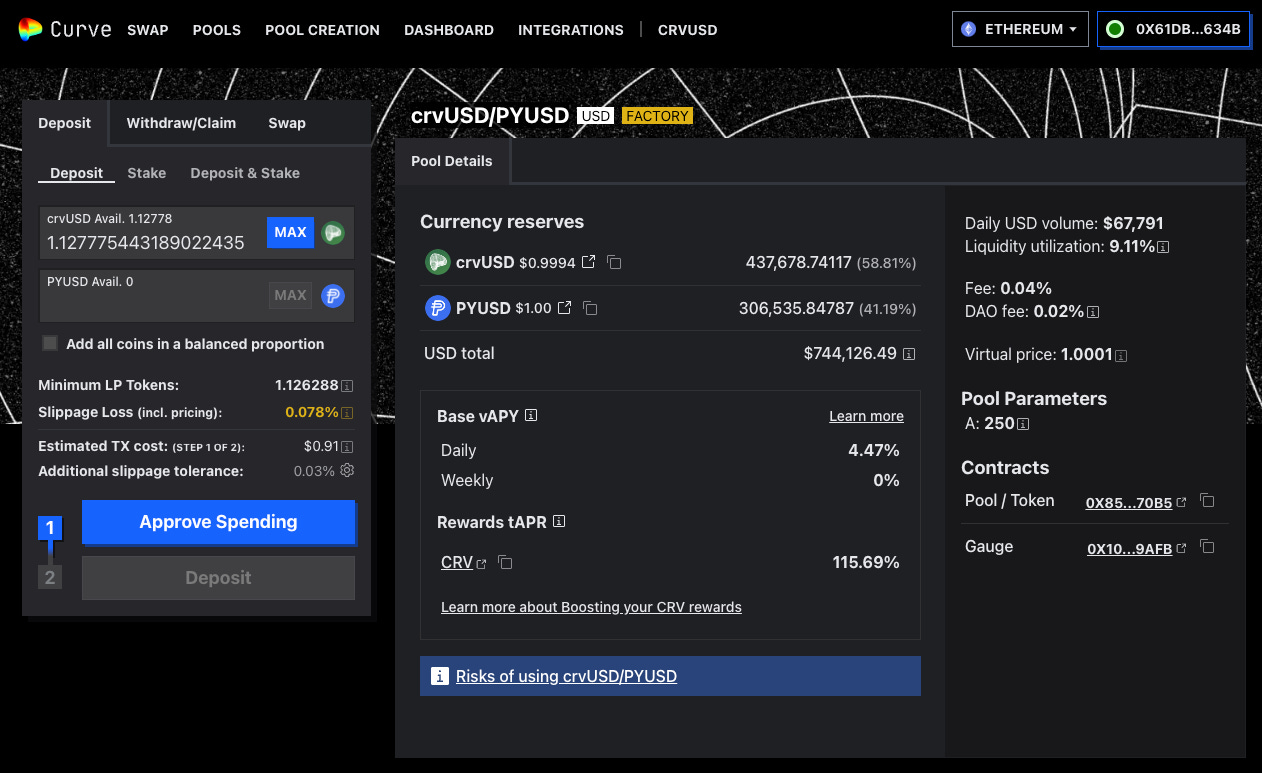Switch to the Swap tab in panel
The image size is (1262, 773).
287,123
